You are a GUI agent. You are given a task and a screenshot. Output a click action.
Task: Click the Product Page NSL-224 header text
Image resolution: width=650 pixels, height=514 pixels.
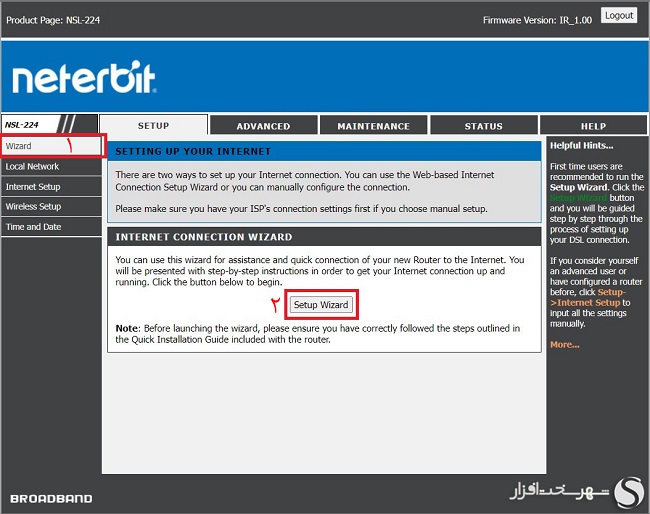pyautogui.click(x=53, y=19)
